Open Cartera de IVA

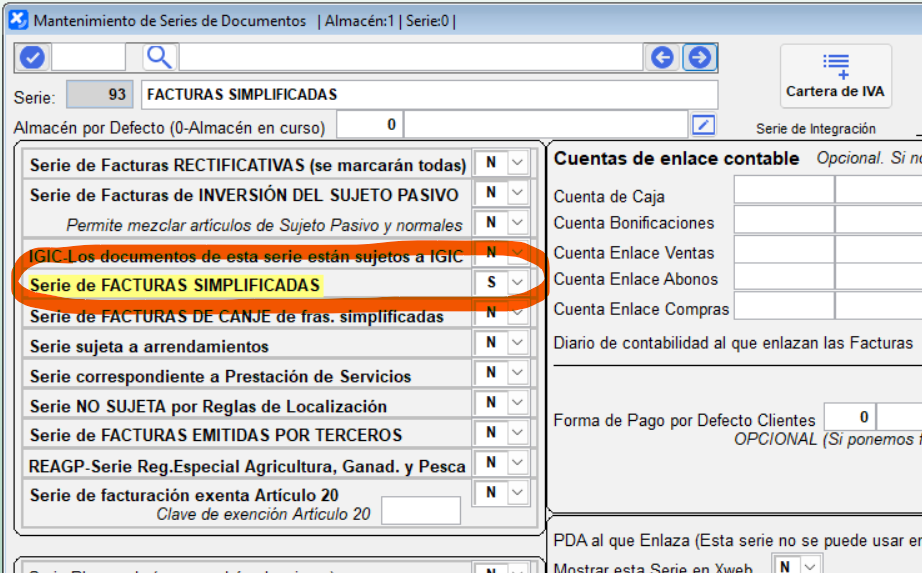[835, 76]
